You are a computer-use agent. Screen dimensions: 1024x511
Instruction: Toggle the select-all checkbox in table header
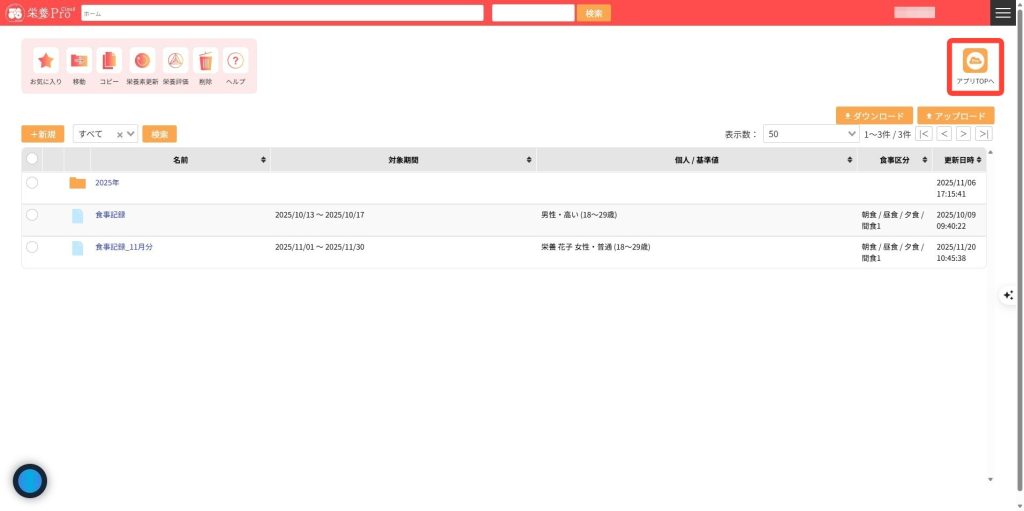coord(32,159)
